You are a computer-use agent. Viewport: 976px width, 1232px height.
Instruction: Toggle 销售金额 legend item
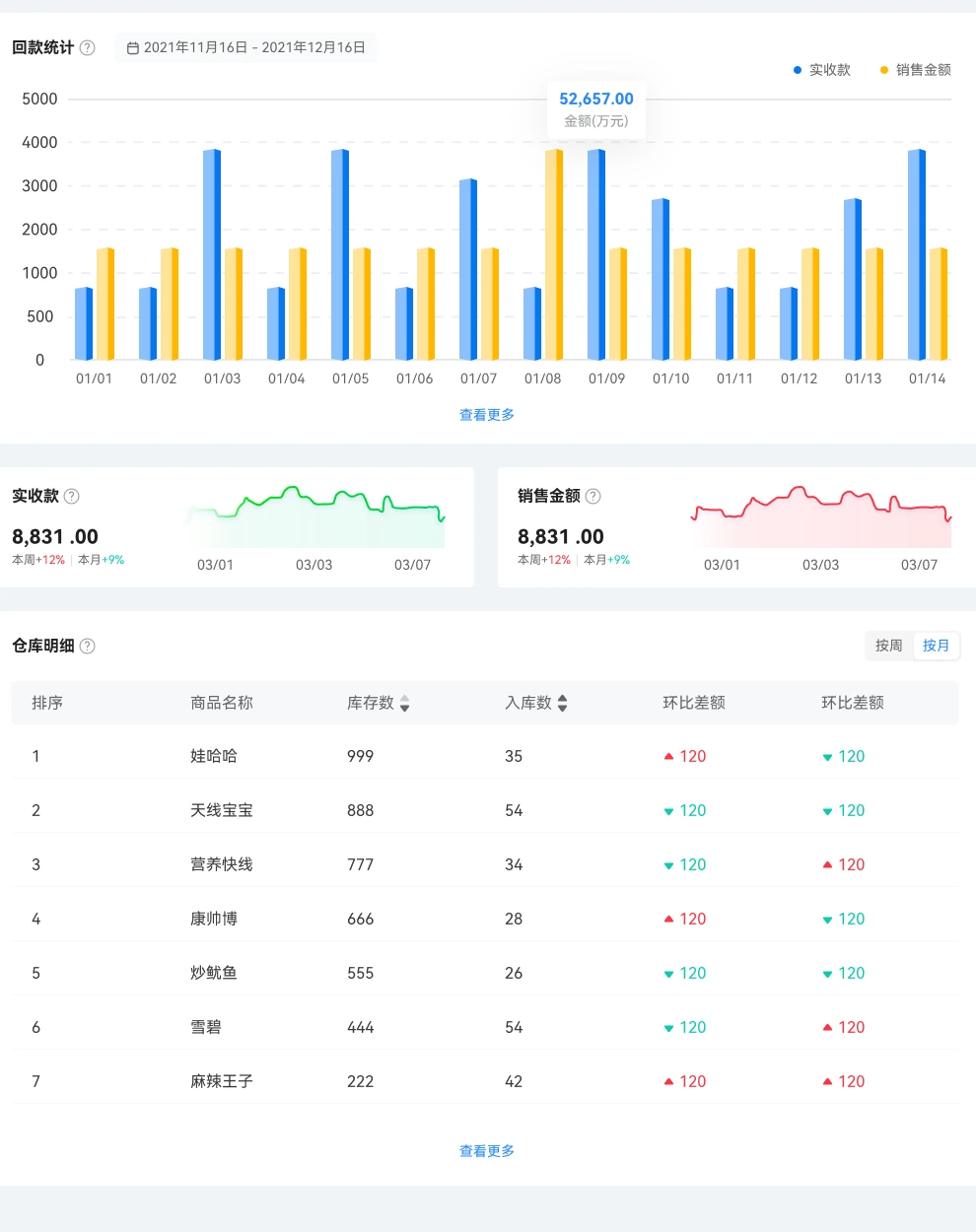click(x=915, y=70)
